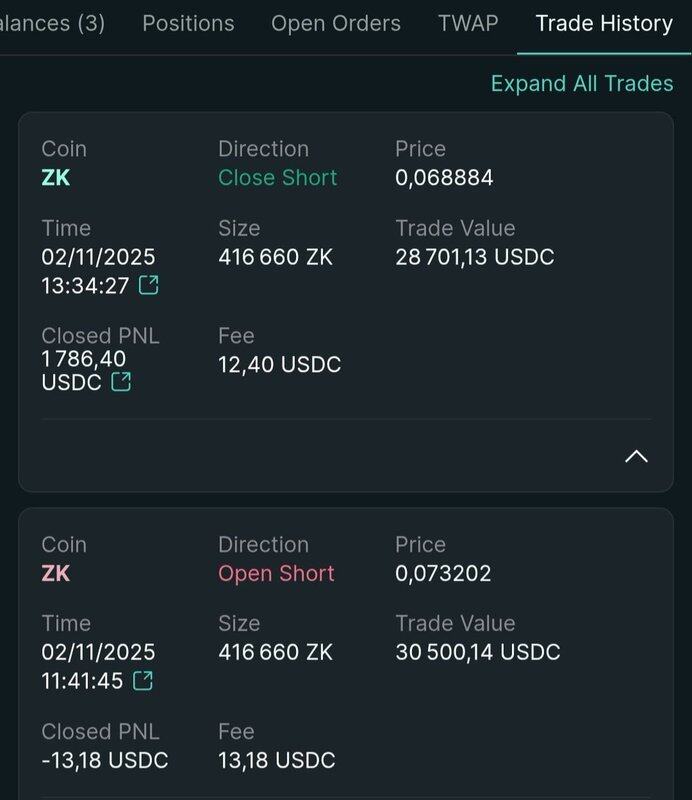Click the 28 701,13 USDC trade value
This screenshot has height=800, width=692.
[475, 257]
